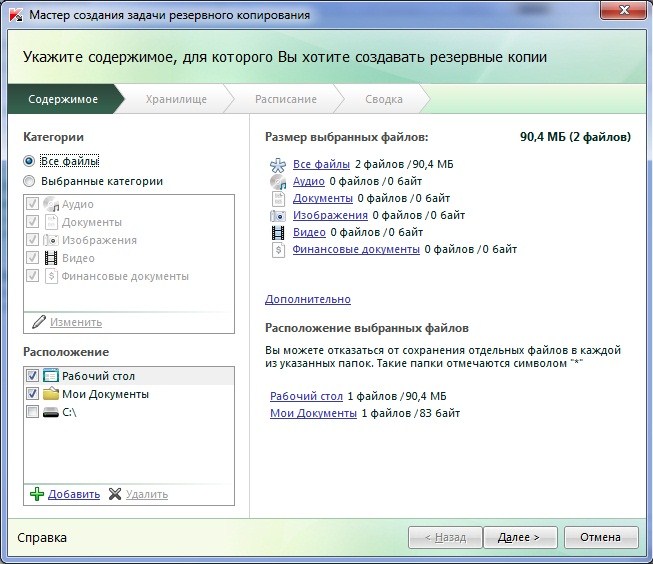The height and width of the screenshot is (564, 653).
Task: Click the Отмена button
Action: [x=601, y=537]
